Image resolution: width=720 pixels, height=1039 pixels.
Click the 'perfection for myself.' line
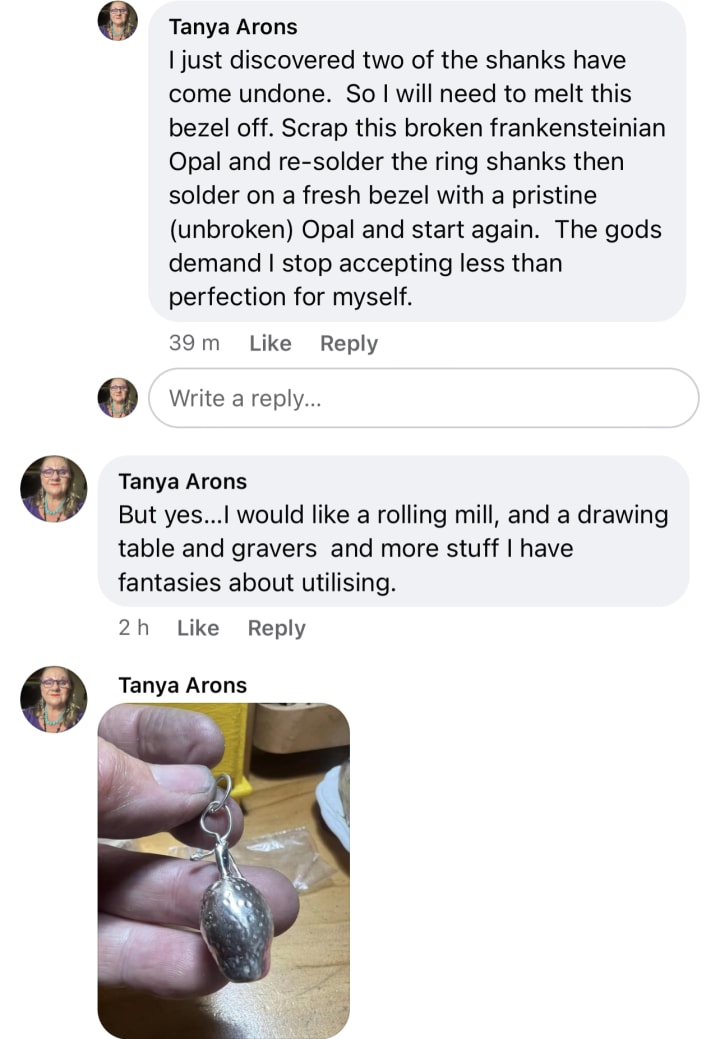pos(290,297)
